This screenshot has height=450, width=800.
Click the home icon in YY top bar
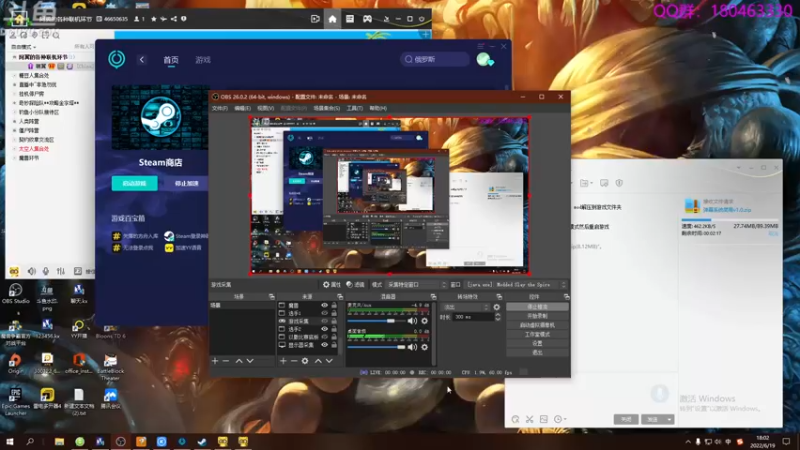[x=332, y=19]
